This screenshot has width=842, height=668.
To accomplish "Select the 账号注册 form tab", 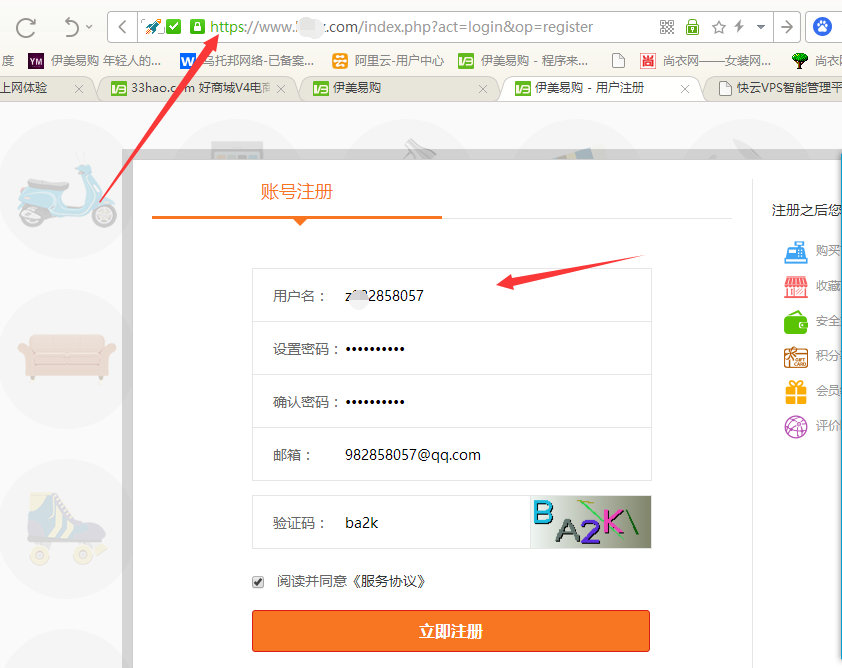I will (296, 192).
